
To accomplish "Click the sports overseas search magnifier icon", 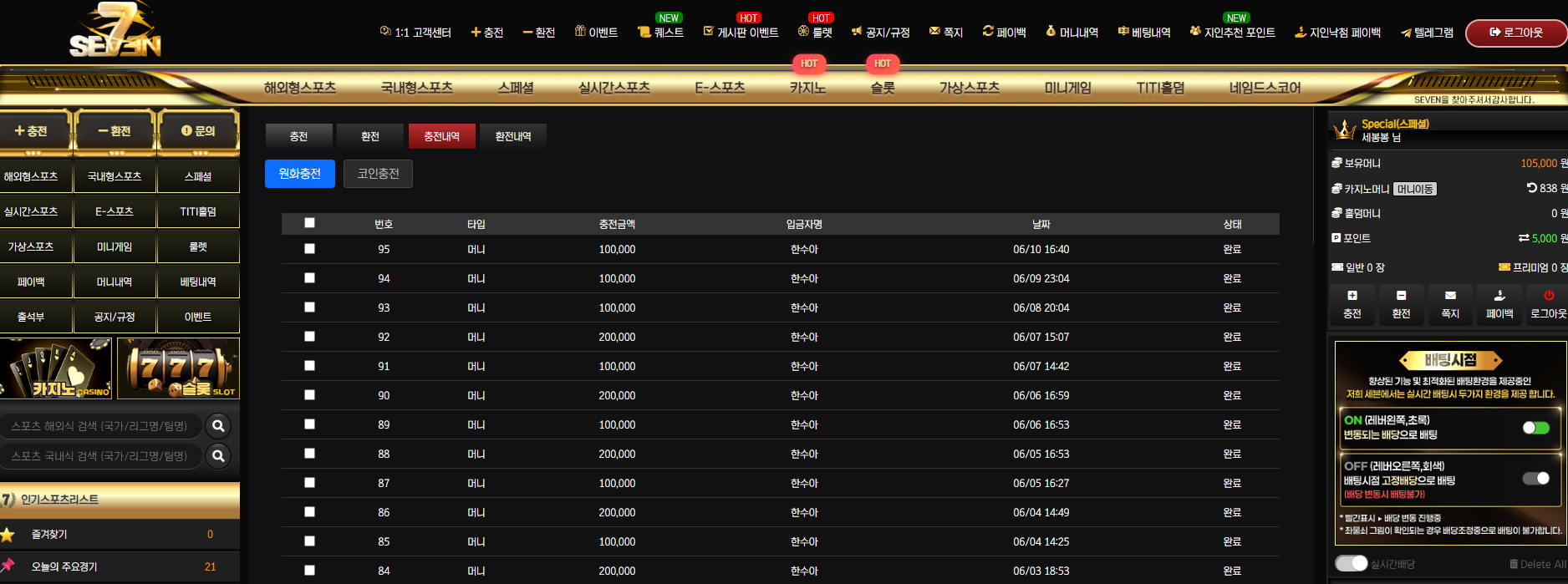I will [218, 426].
